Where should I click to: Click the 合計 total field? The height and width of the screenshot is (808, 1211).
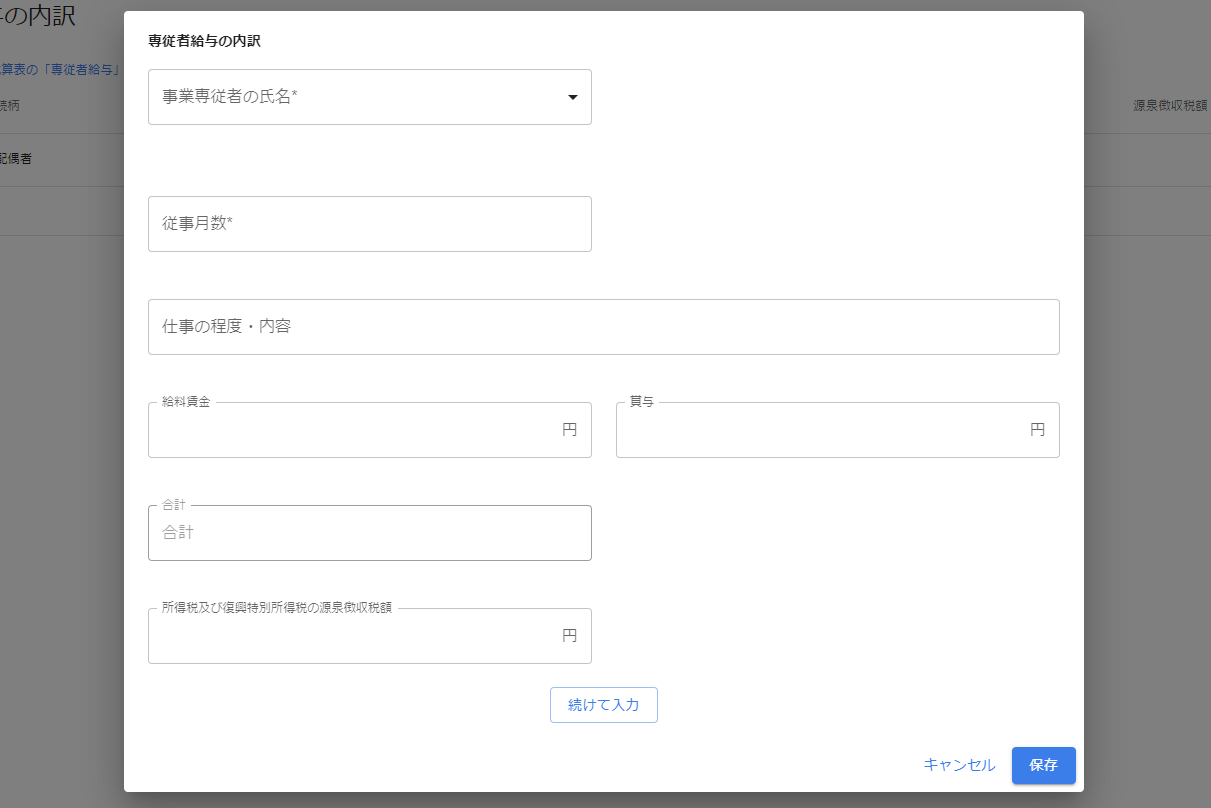click(369, 533)
